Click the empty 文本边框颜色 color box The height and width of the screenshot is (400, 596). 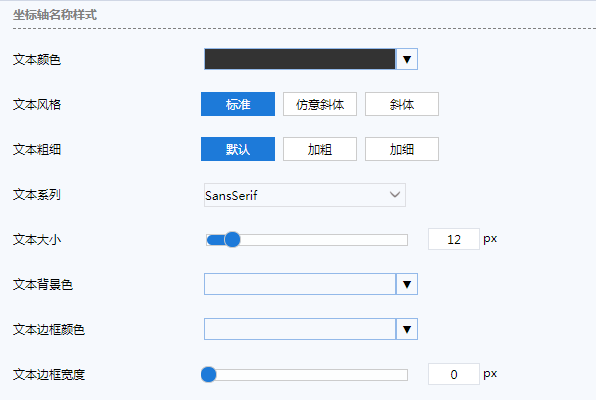pos(300,329)
